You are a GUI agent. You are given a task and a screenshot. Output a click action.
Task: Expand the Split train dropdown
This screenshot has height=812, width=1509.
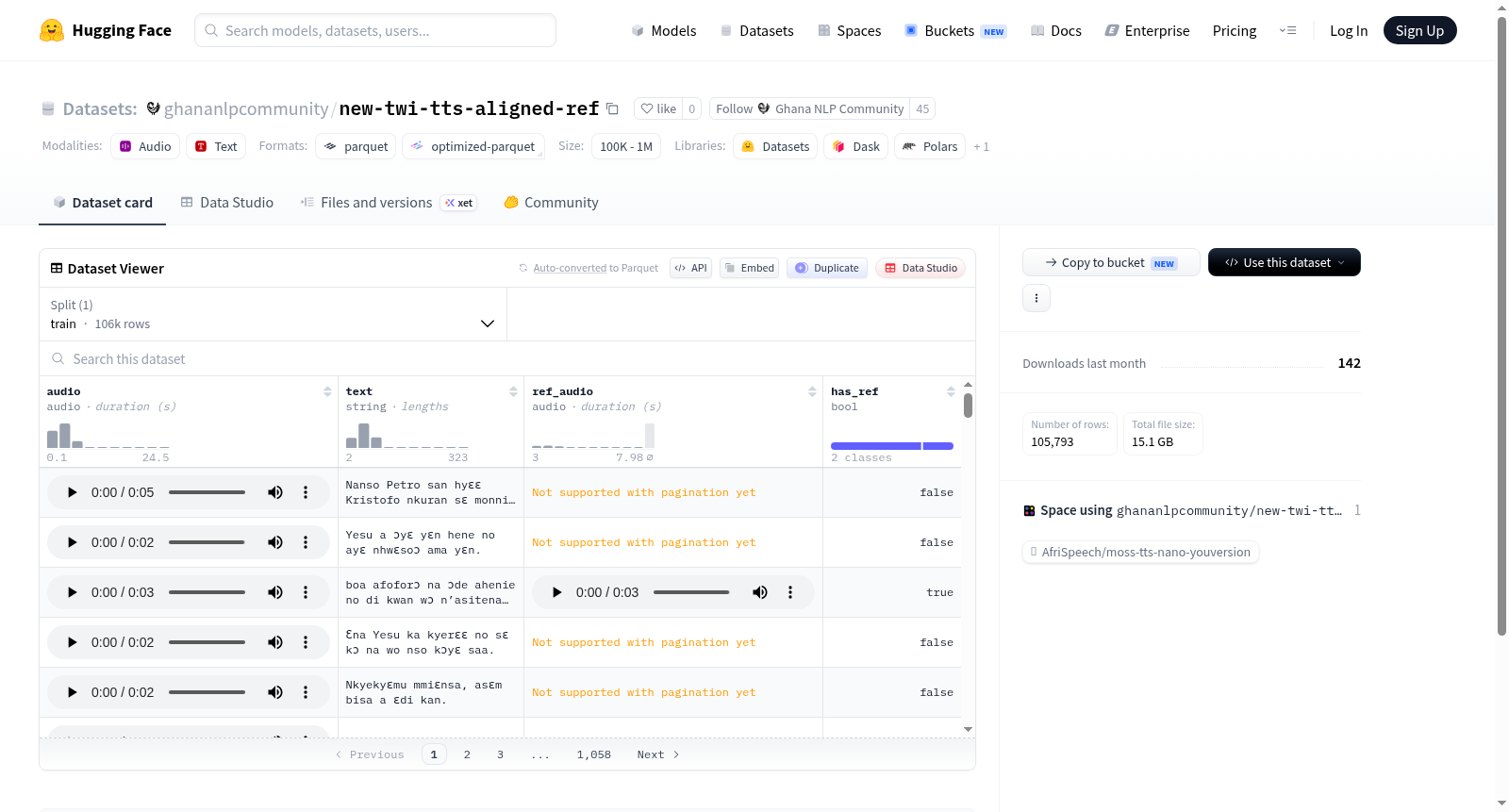[x=274, y=314]
